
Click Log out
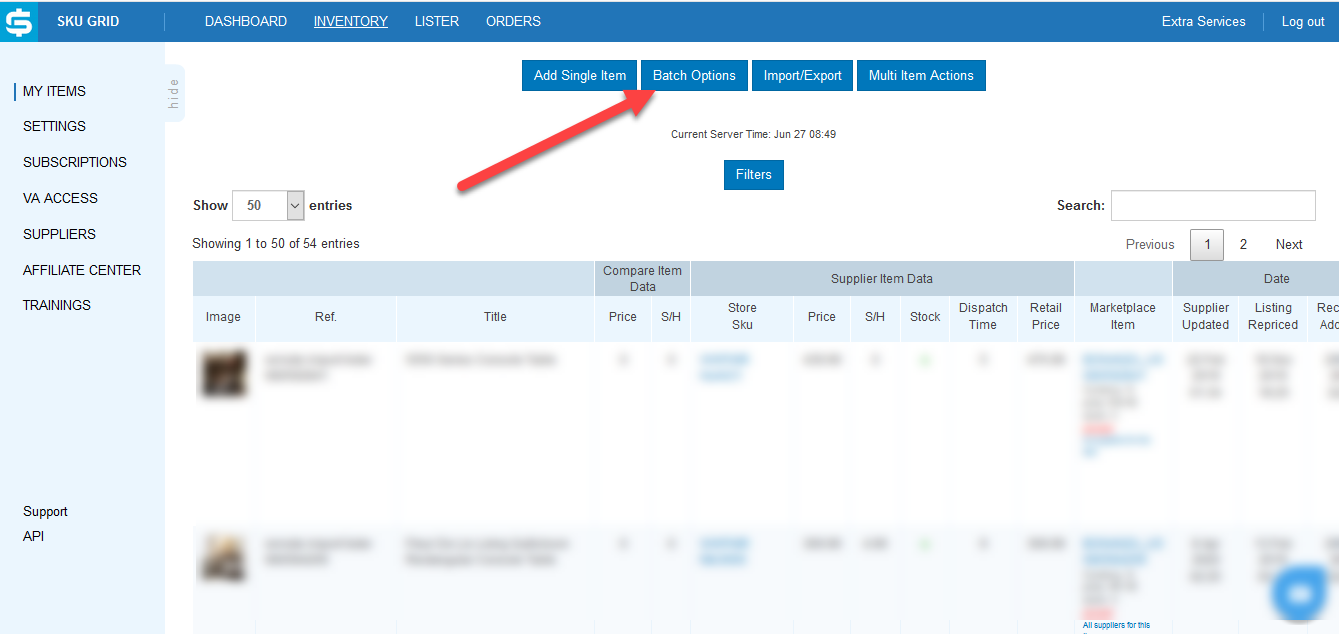tap(1303, 21)
